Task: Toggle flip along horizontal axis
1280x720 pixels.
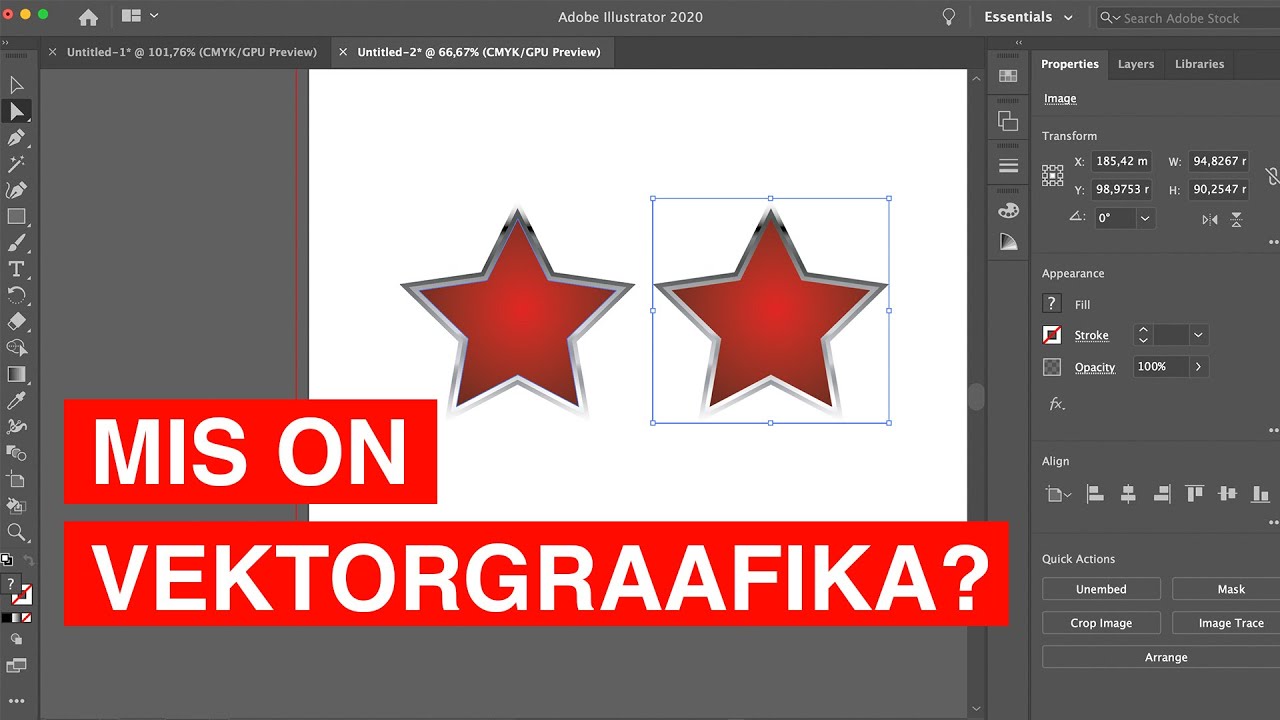Action: tap(1210, 219)
